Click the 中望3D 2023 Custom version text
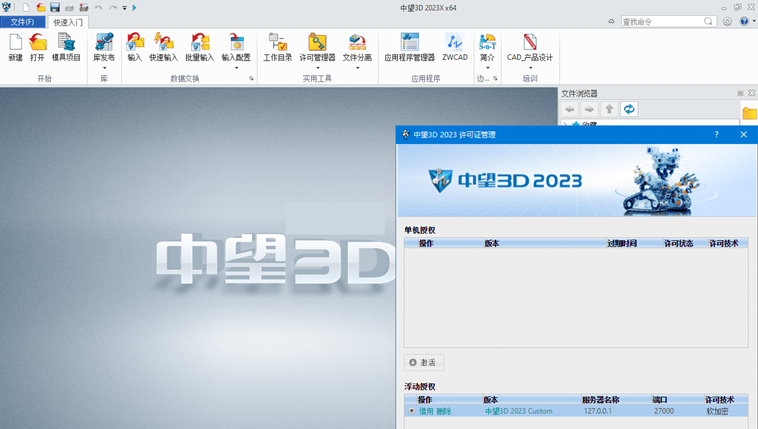Viewport: 758px width, 429px height. 519,411
